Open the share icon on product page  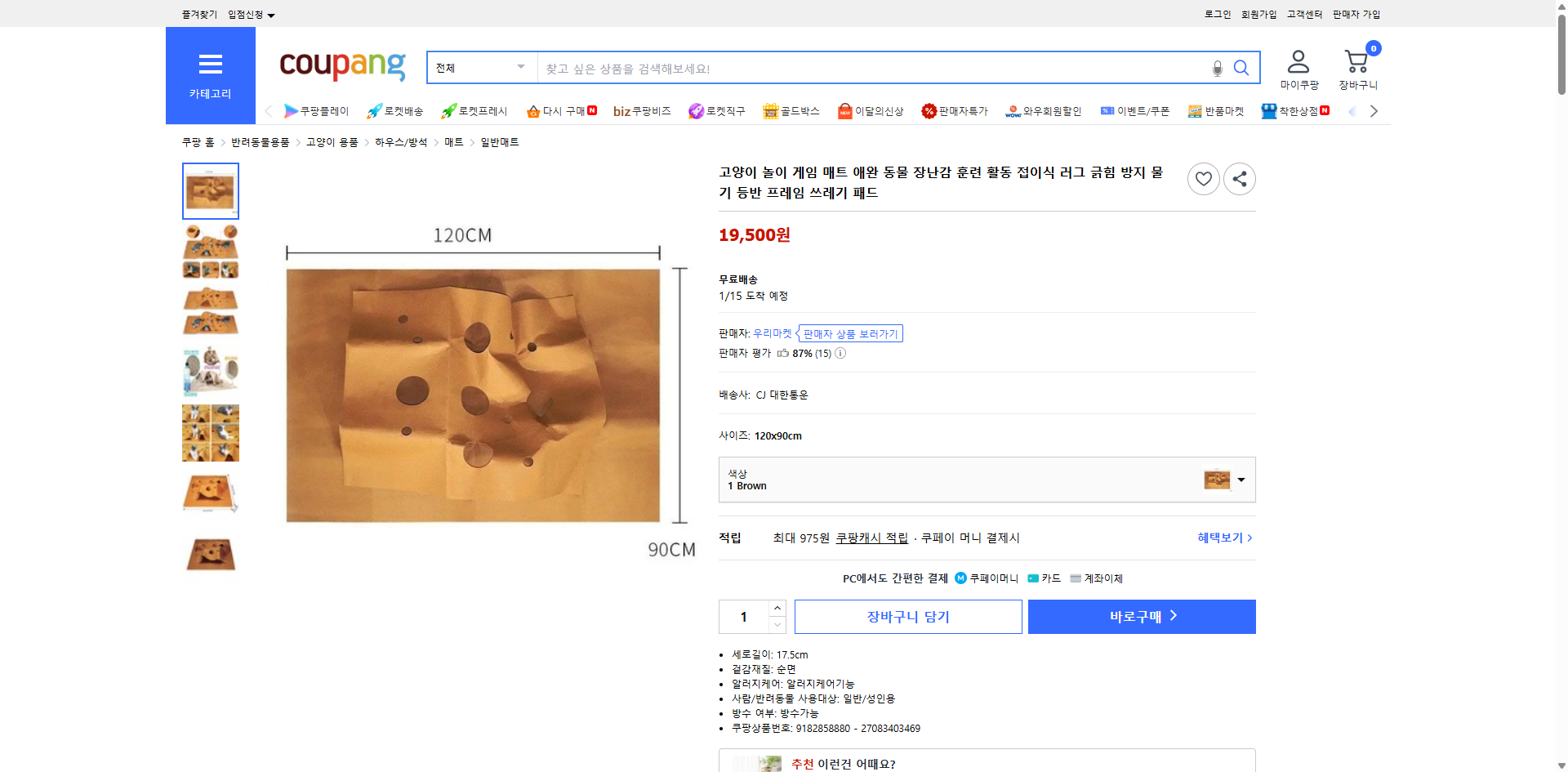[1239, 178]
